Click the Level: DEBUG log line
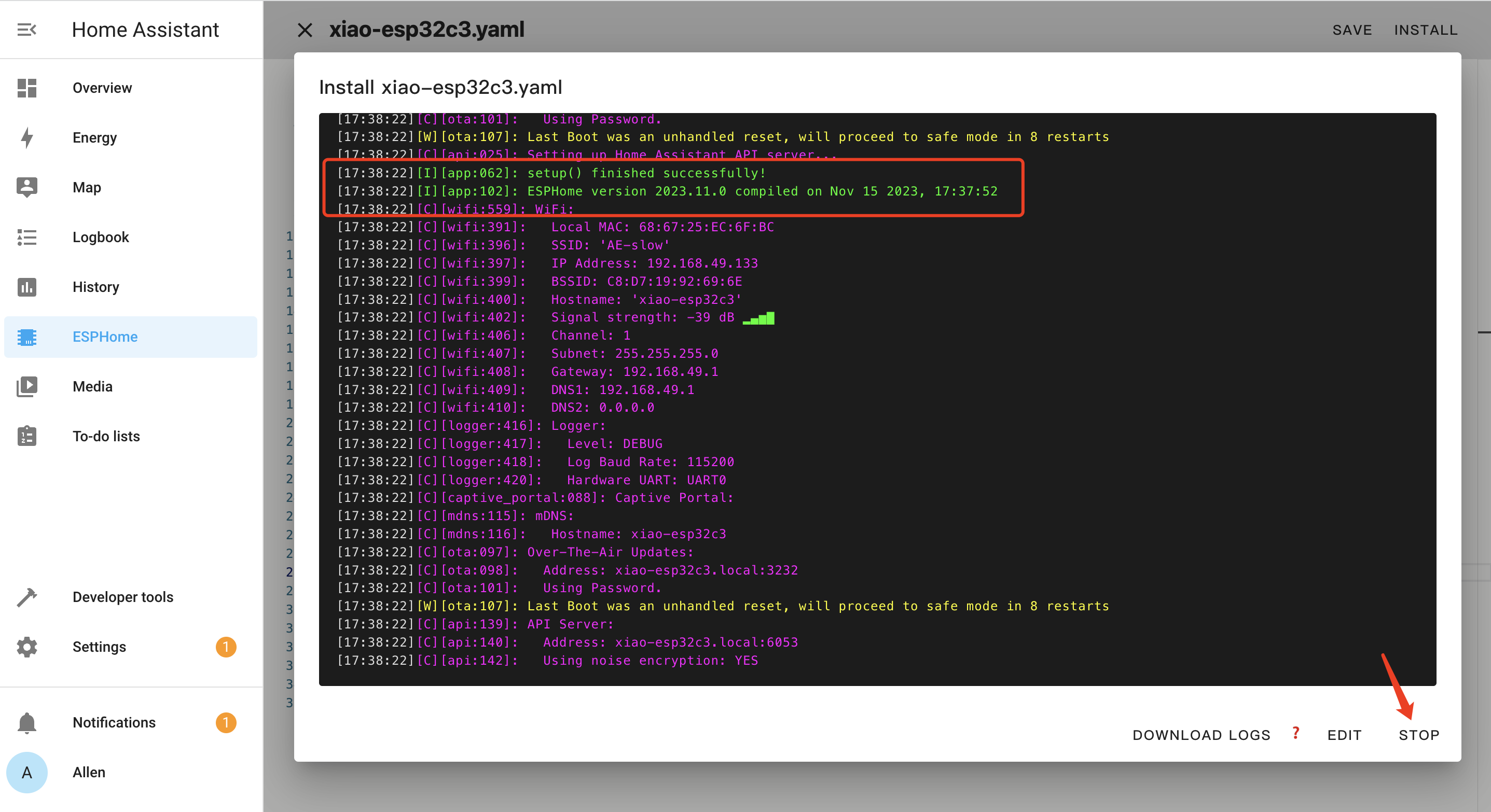Viewport: 1491px width, 812px height. (x=500, y=444)
